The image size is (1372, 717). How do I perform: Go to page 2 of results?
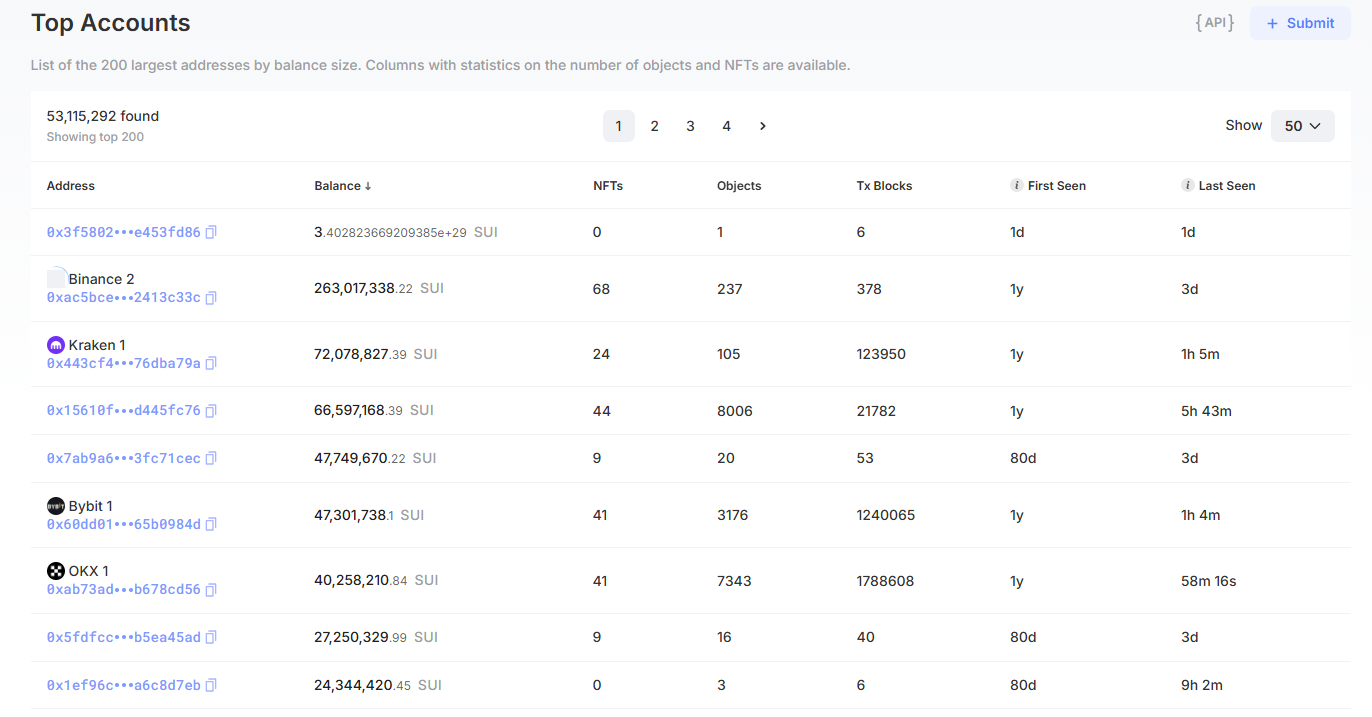[655, 126]
